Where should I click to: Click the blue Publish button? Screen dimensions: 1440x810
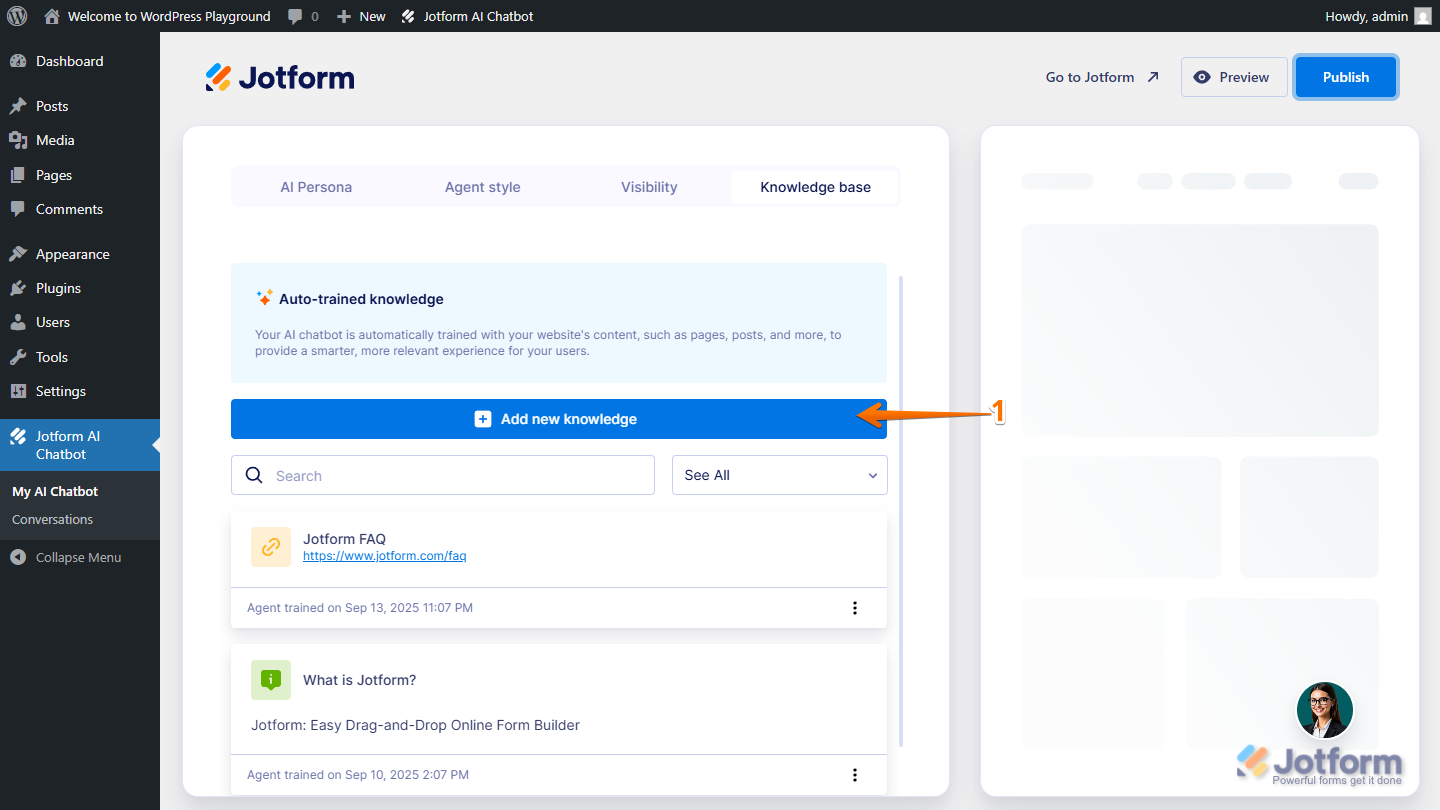[1346, 77]
